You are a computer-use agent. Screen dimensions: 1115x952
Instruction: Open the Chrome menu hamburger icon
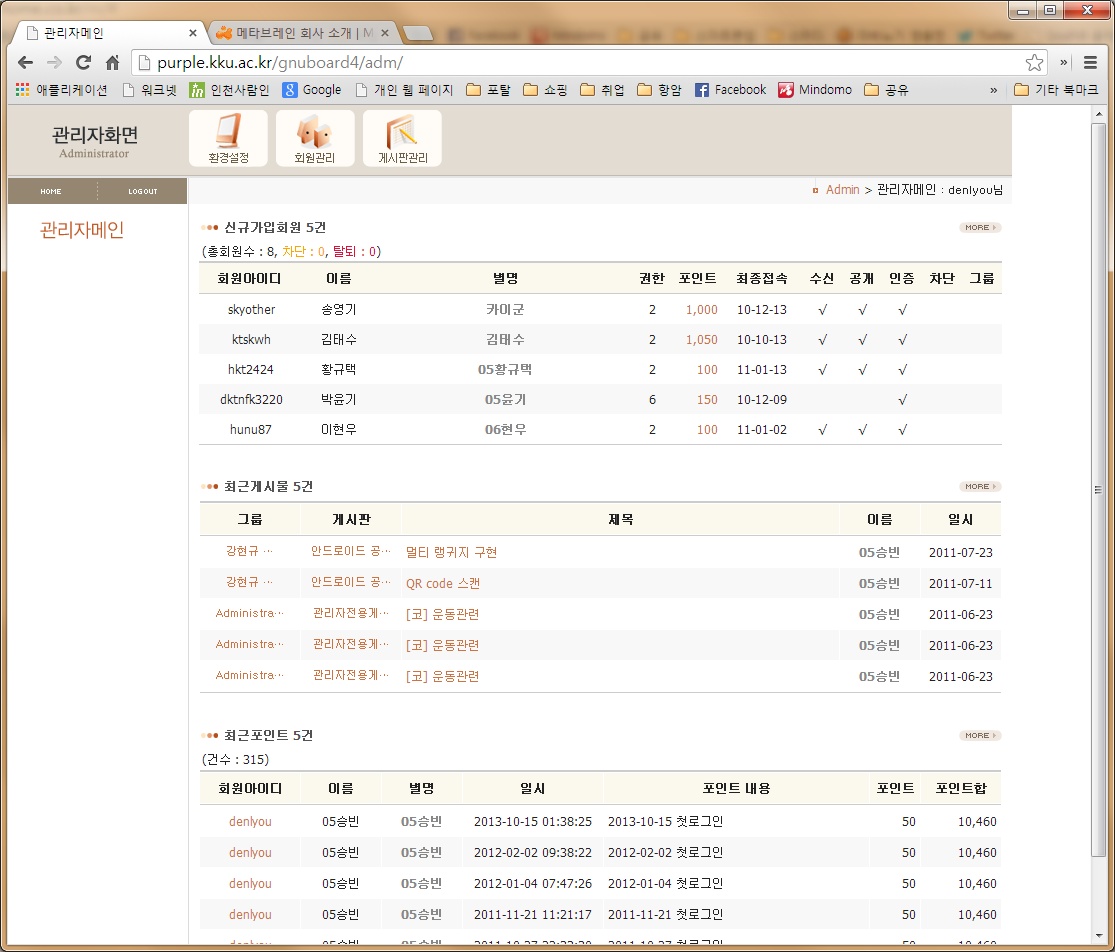(1091, 62)
